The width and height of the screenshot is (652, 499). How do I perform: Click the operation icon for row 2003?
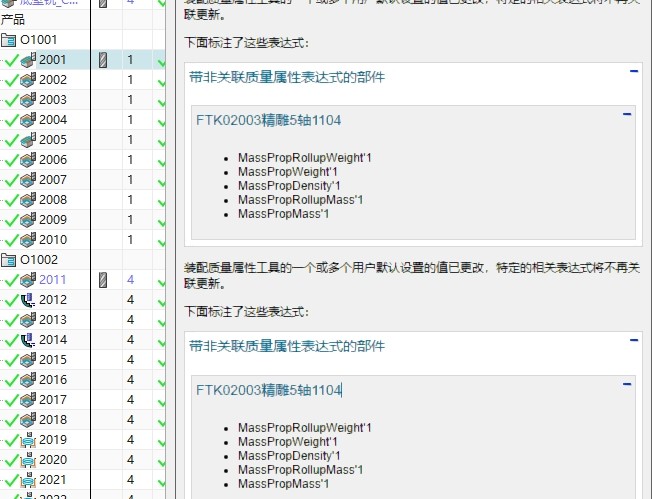point(28,100)
